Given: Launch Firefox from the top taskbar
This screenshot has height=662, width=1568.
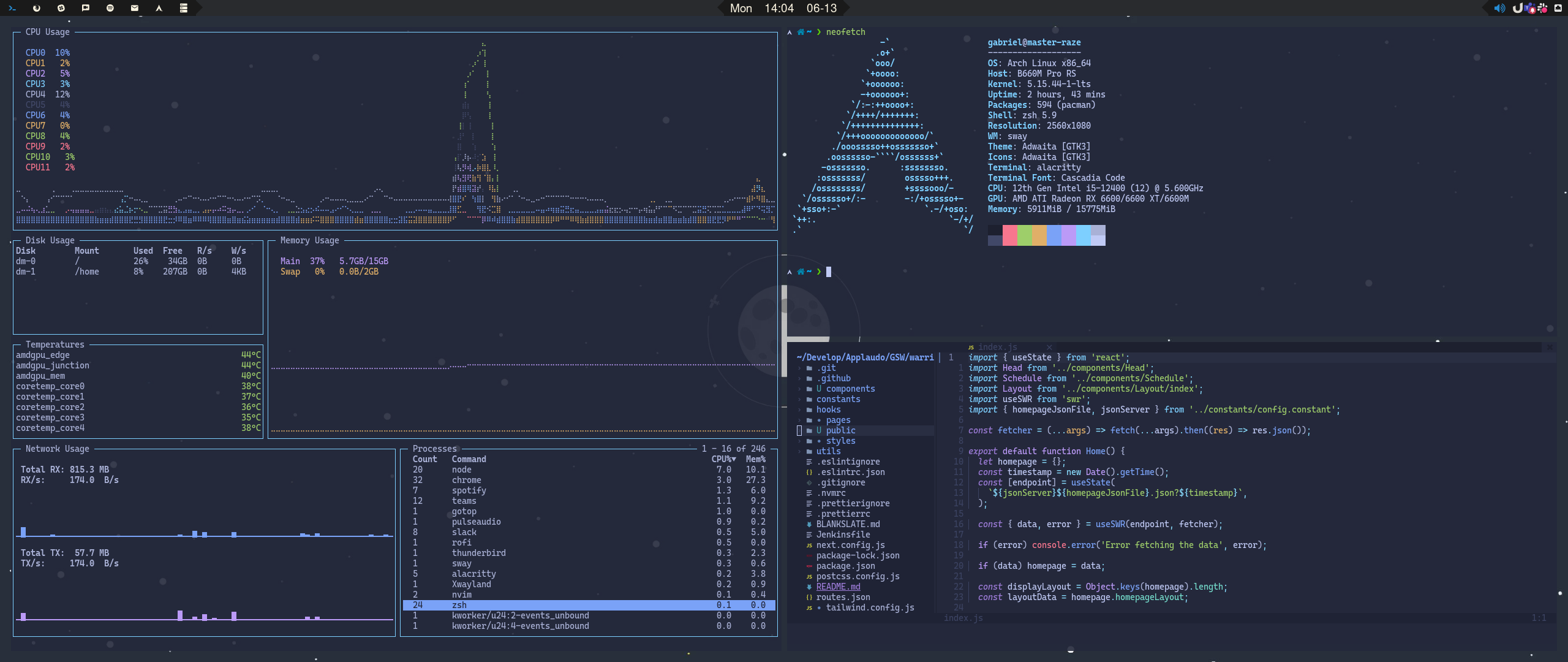Looking at the screenshot, I should [37, 9].
